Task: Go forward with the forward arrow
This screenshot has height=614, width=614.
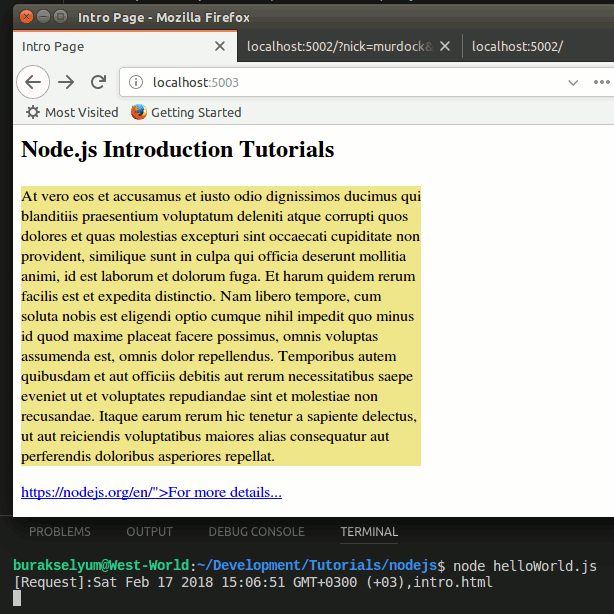Action: (66, 82)
